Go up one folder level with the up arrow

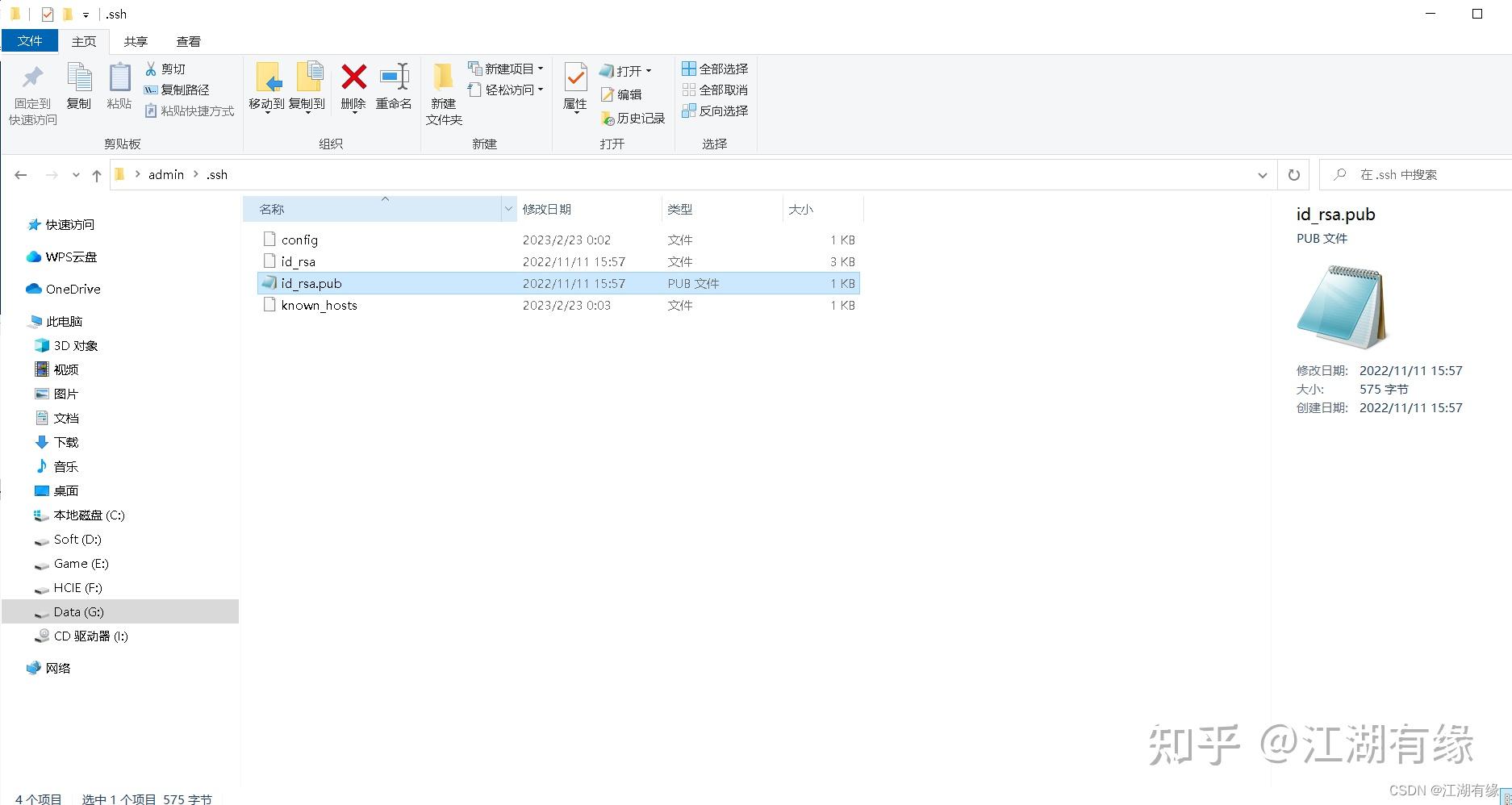pos(97,175)
